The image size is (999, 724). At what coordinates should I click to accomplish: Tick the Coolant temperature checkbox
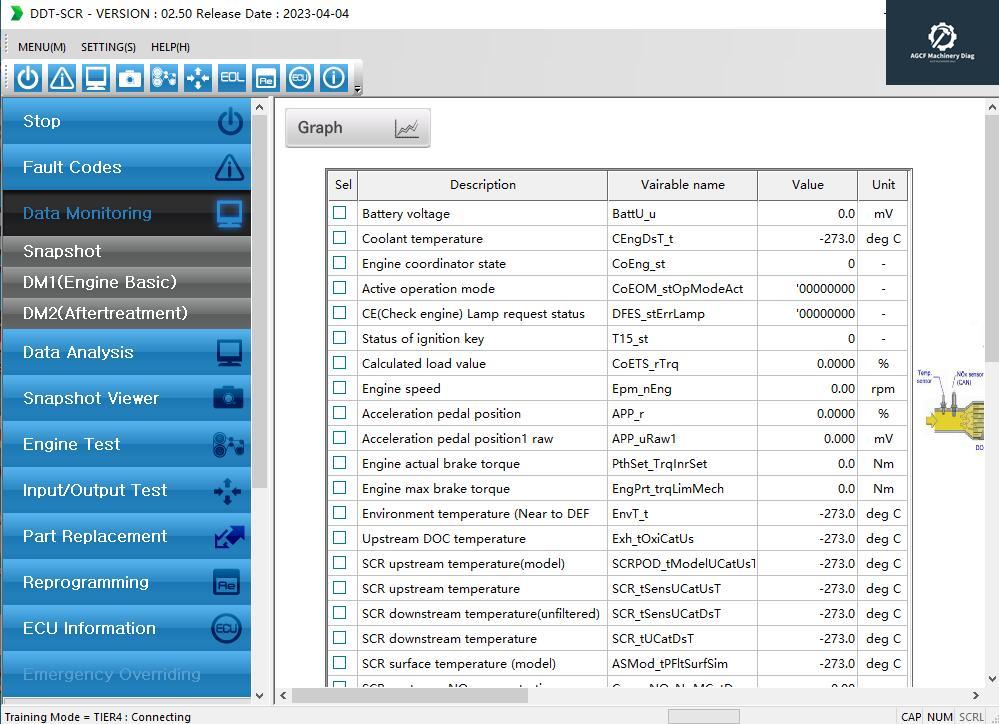[x=340, y=238]
